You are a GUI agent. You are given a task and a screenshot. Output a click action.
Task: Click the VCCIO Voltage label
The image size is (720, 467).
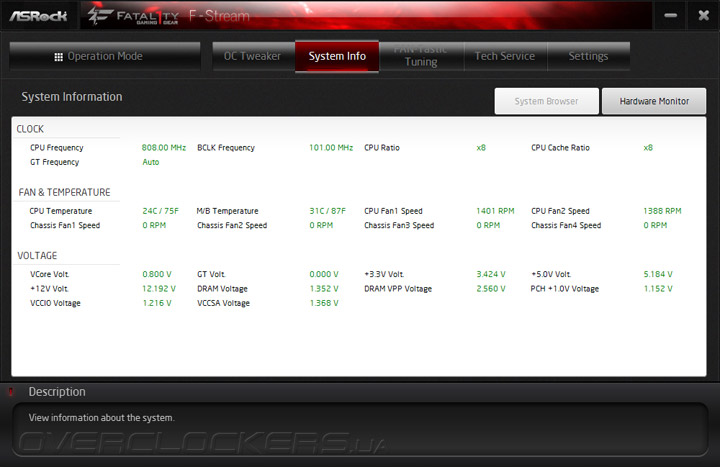56,303
